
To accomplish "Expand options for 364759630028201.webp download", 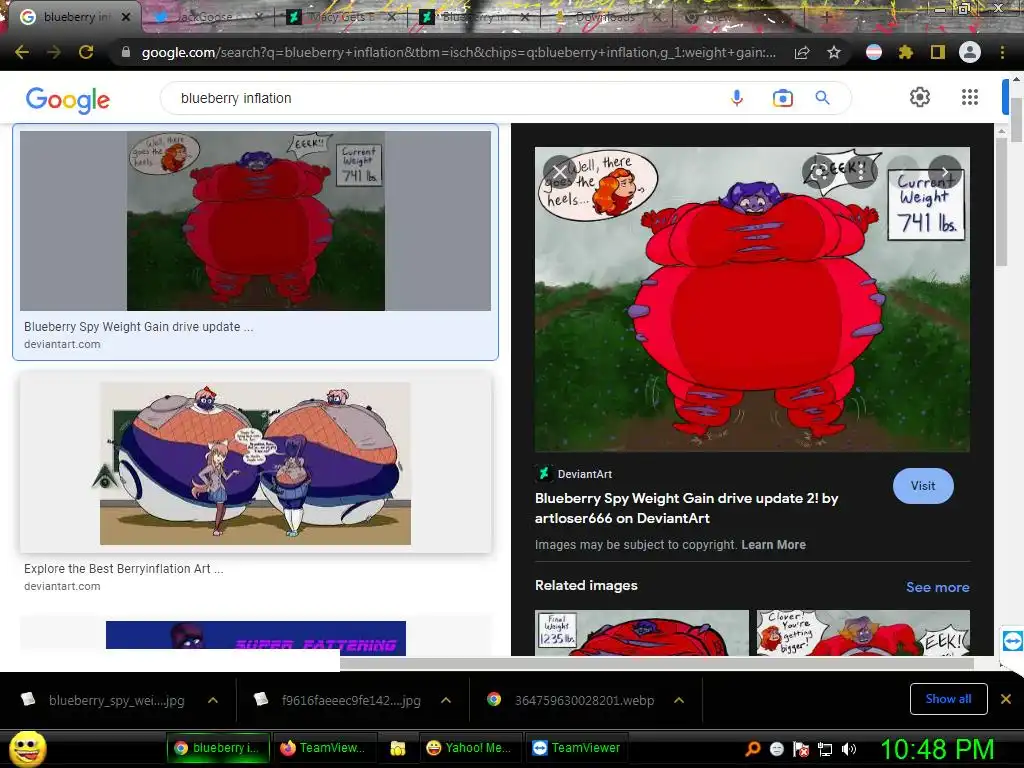I will coord(679,700).
